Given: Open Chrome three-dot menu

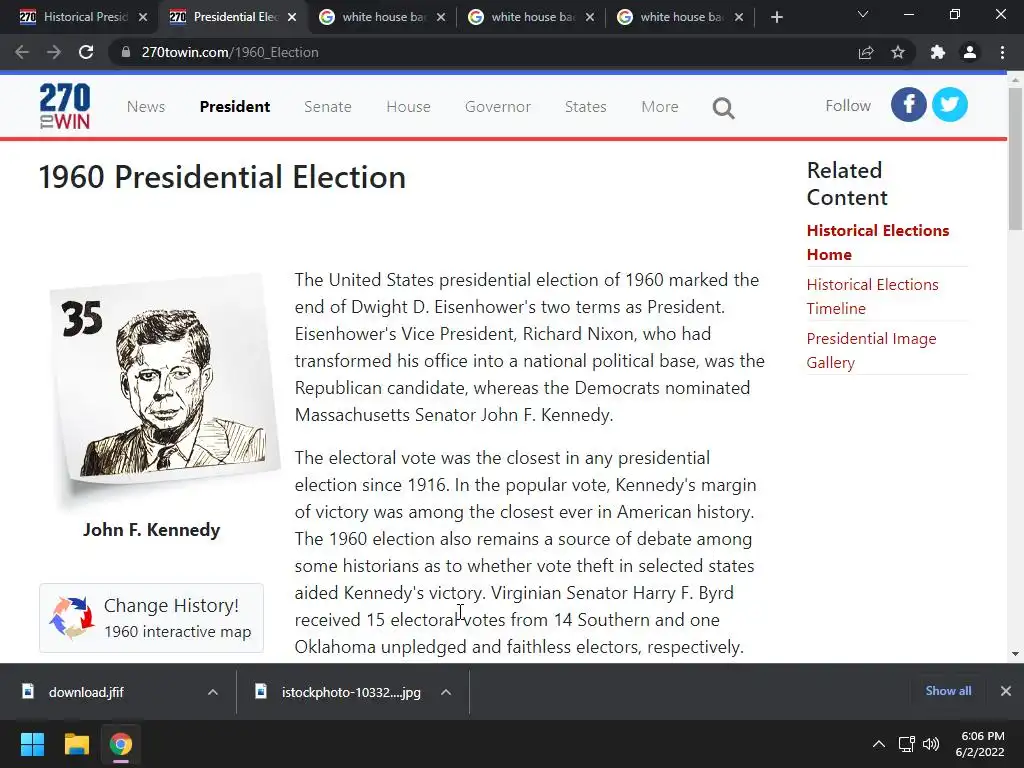Looking at the screenshot, I should coord(1002,52).
